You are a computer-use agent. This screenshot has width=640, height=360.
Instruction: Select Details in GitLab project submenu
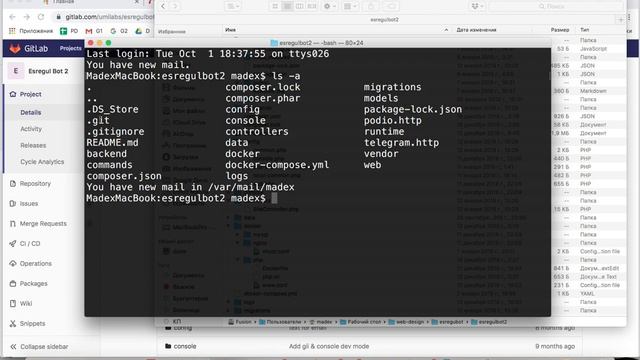[x=31, y=113]
